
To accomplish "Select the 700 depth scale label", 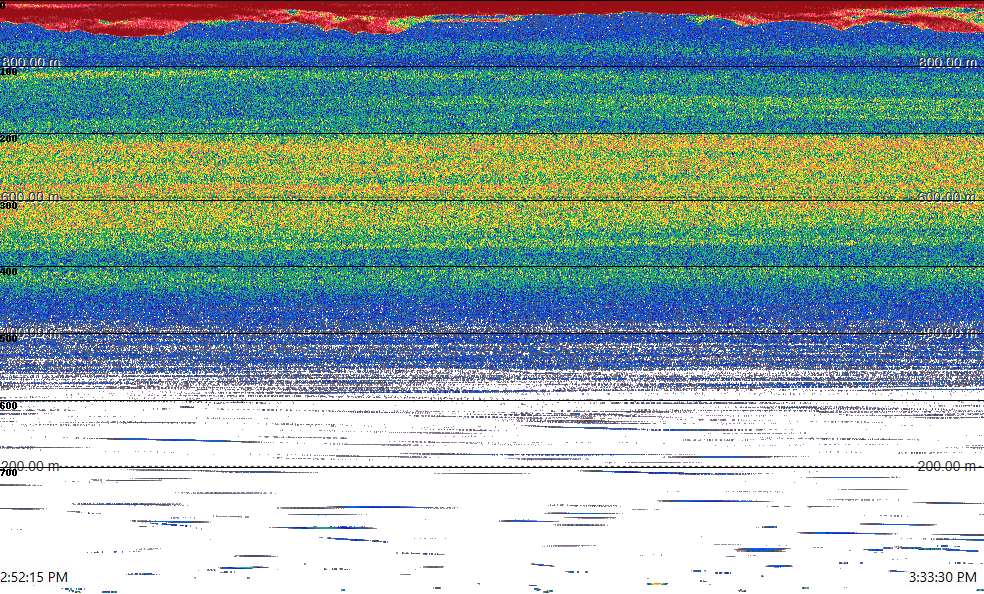I will coord(9,472).
